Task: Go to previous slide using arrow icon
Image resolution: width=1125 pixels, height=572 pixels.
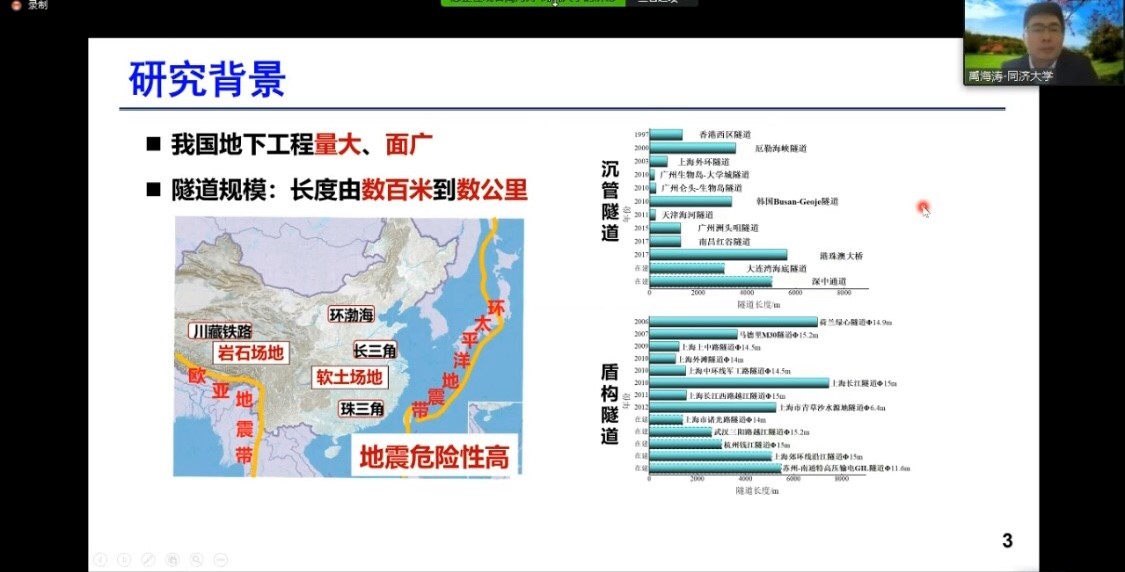Action: tap(100, 559)
